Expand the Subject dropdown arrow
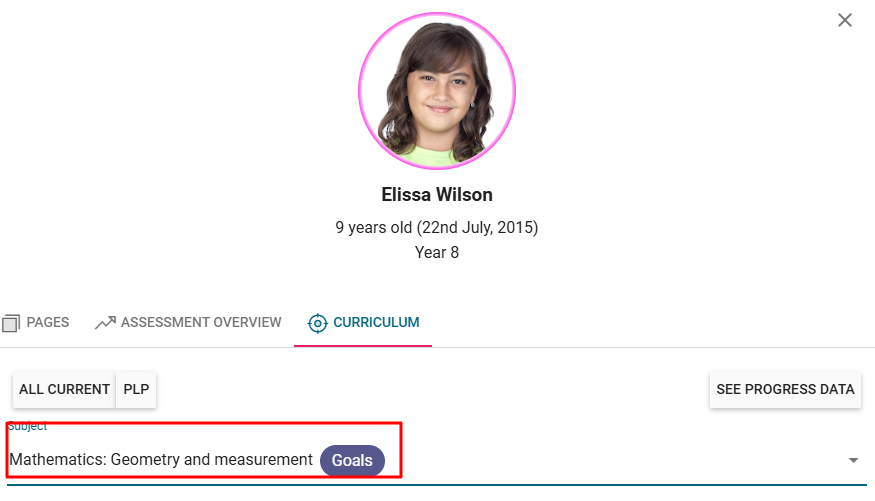 click(853, 460)
